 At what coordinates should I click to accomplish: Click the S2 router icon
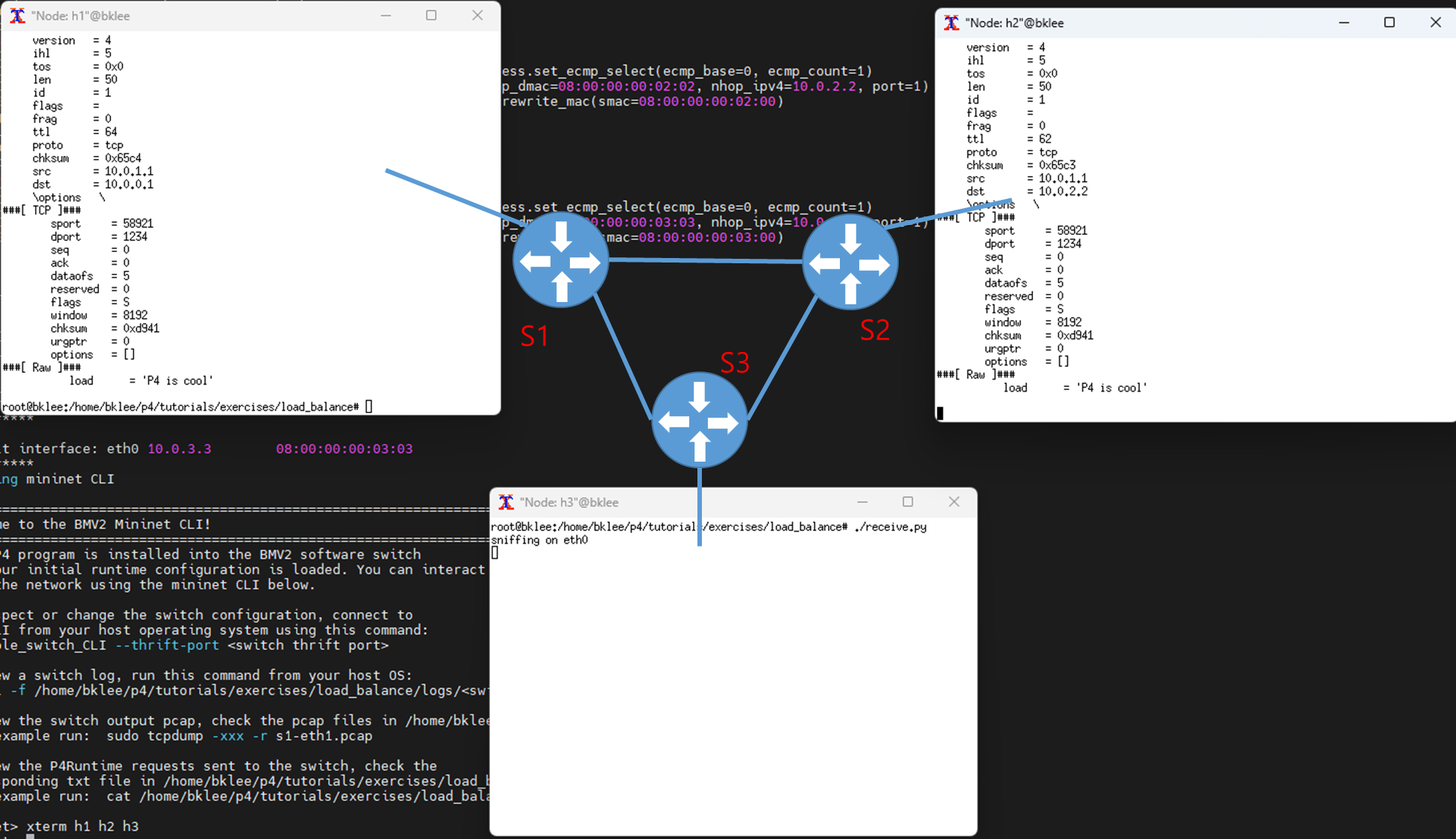[x=850, y=263]
